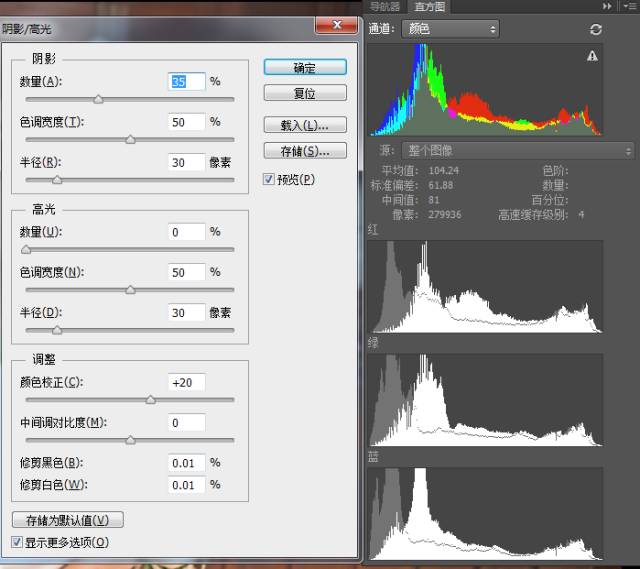The image size is (640, 569).
Task: Click the 存储为默认值 button
Action: [x=67, y=520]
